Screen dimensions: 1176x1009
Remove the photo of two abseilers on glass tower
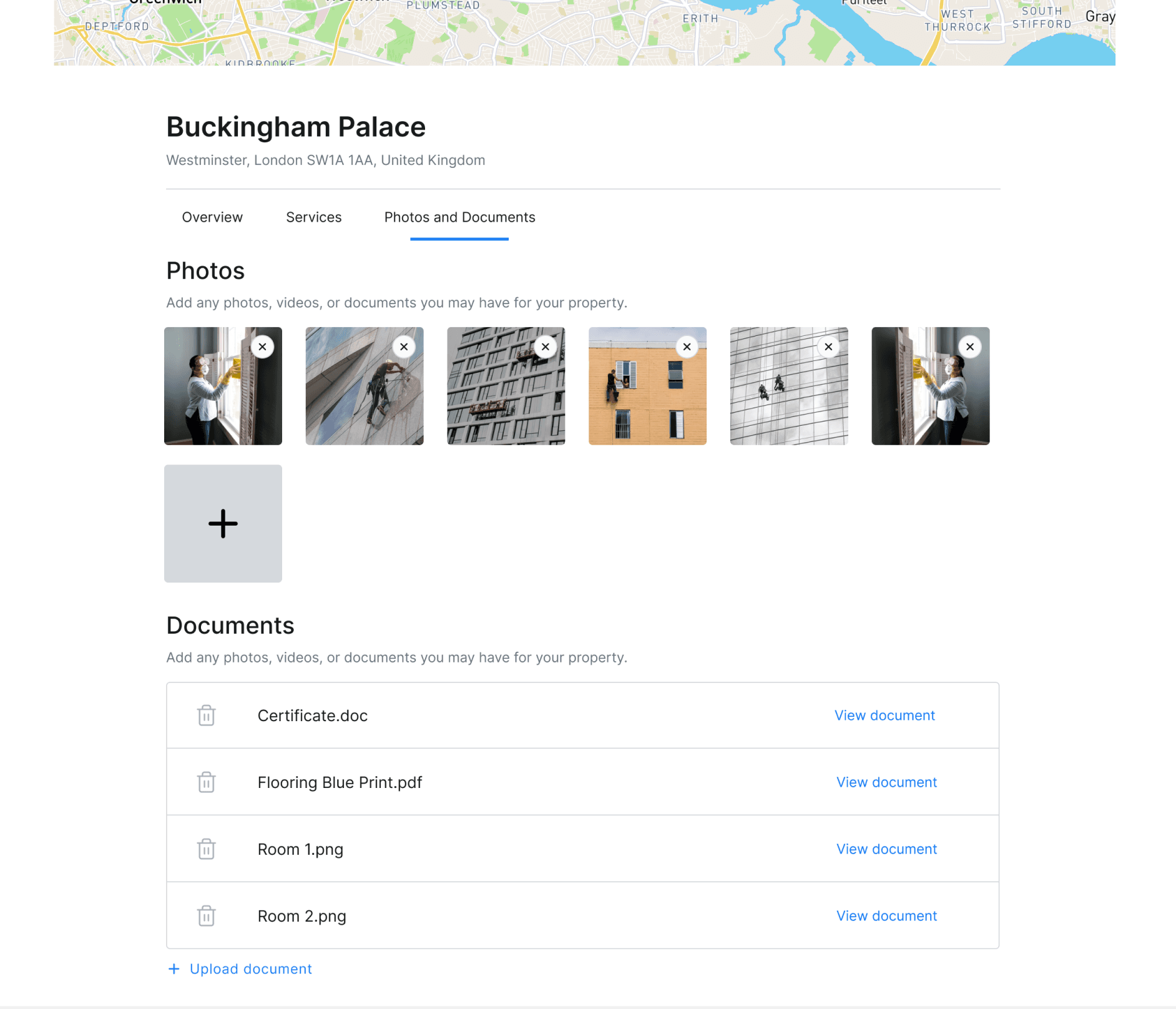point(828,347)
